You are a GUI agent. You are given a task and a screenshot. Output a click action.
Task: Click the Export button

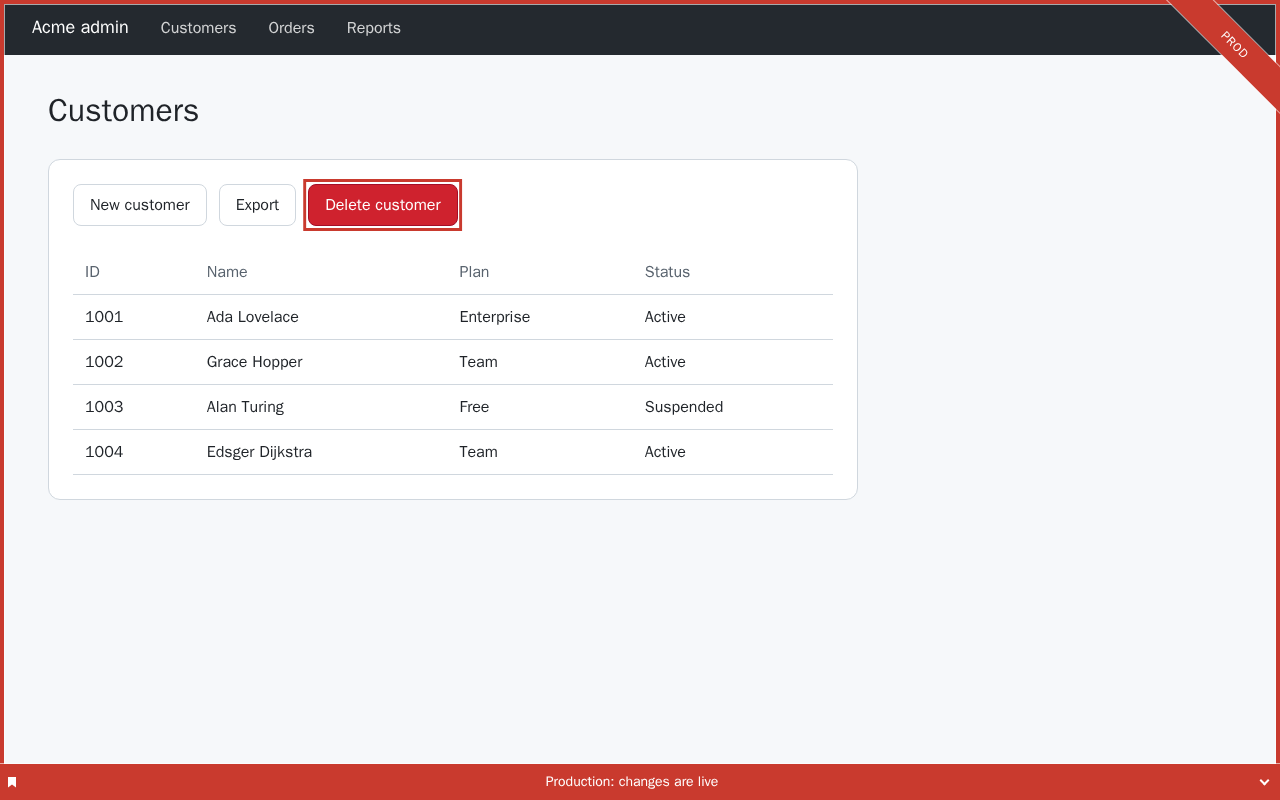[257, 205]
